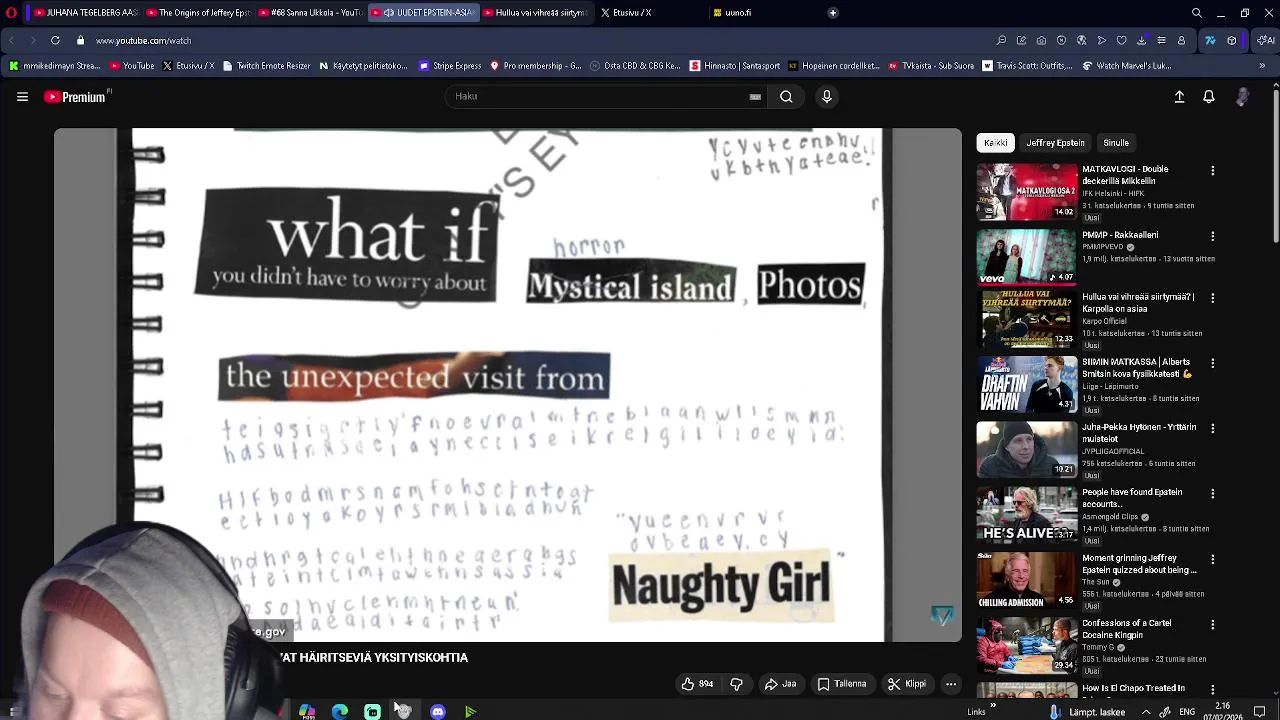Open MATKAVLOGI Double deckerillä thumbnail
This screenshot has height=720, width=1280.
(1027, 191)
